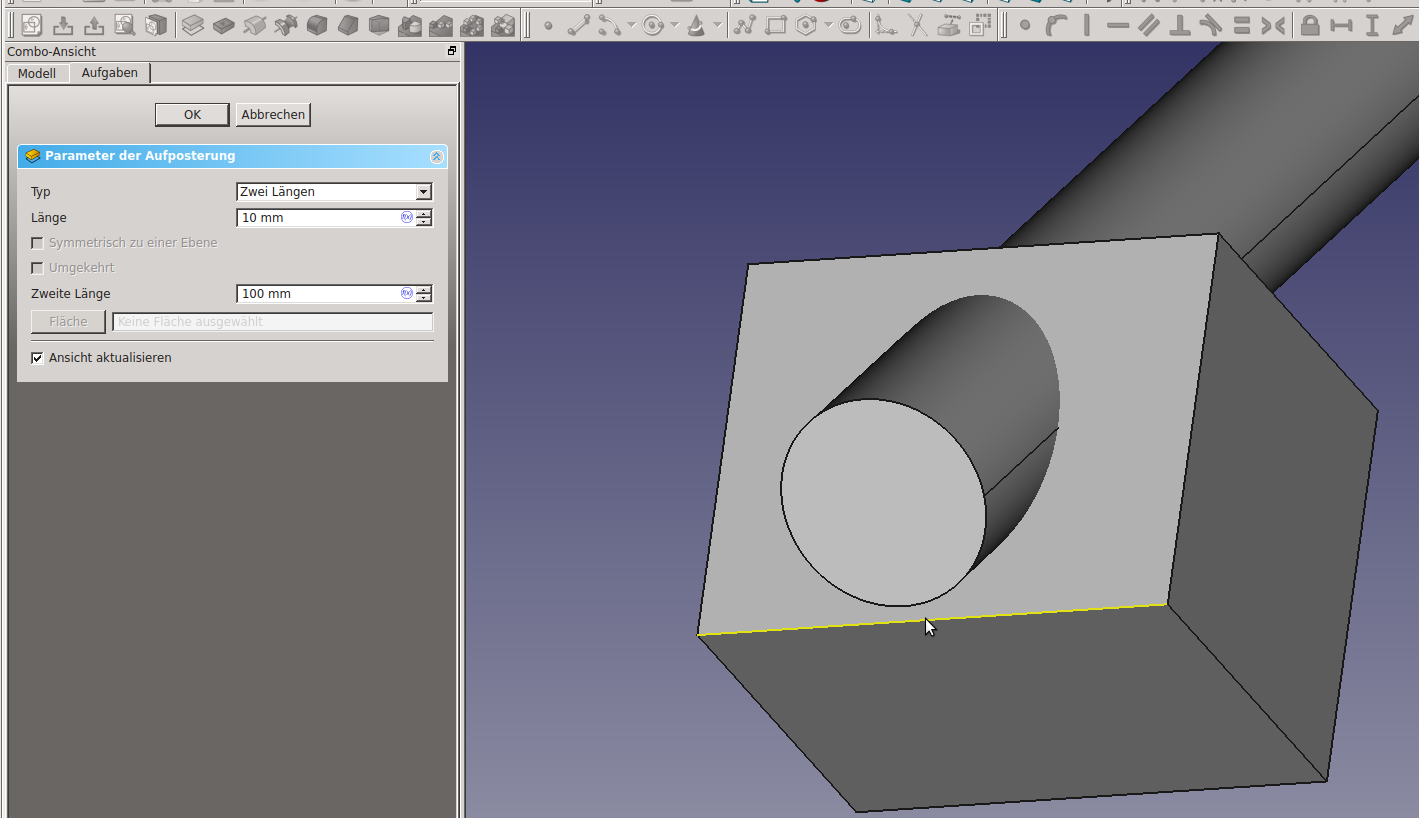Toggle Symmetrisch zu einer Ebene checkbox
The height and width of the screenshot is (818, 1419).
coord(38,243)
